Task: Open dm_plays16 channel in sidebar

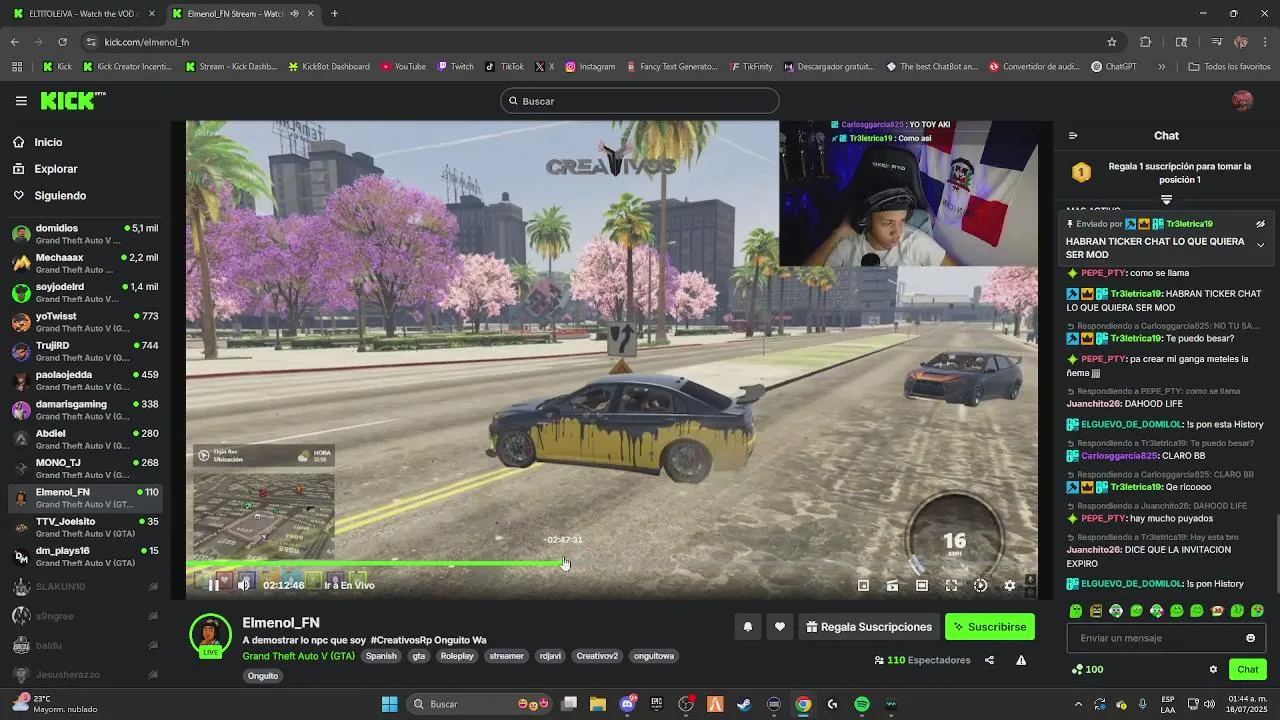Action: (84, 557)
